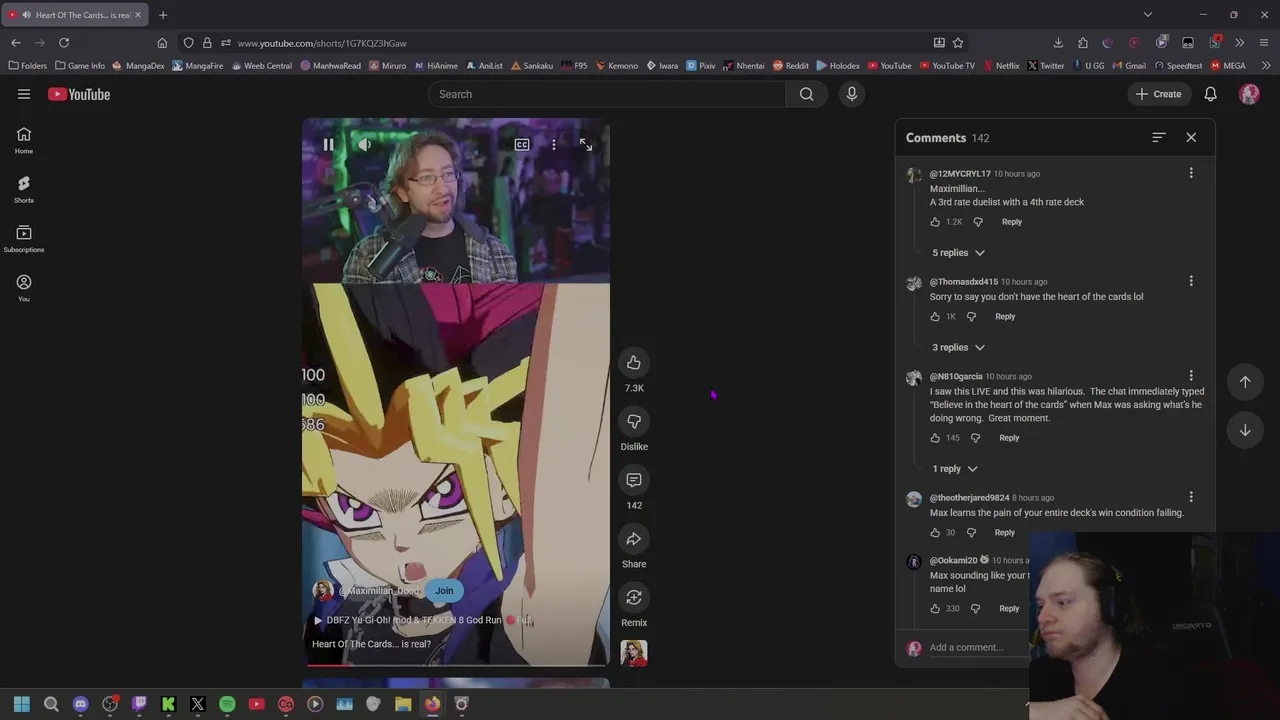Click the browser address bar URL
The height and width of the screenshot is (720, 1280).
[322, 43]
